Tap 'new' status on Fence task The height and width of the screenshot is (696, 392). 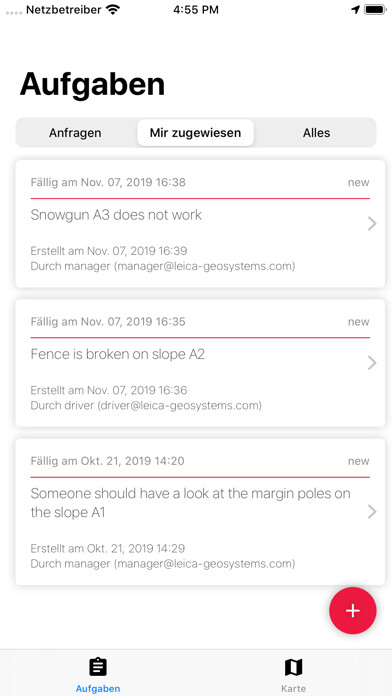point(359,322)
